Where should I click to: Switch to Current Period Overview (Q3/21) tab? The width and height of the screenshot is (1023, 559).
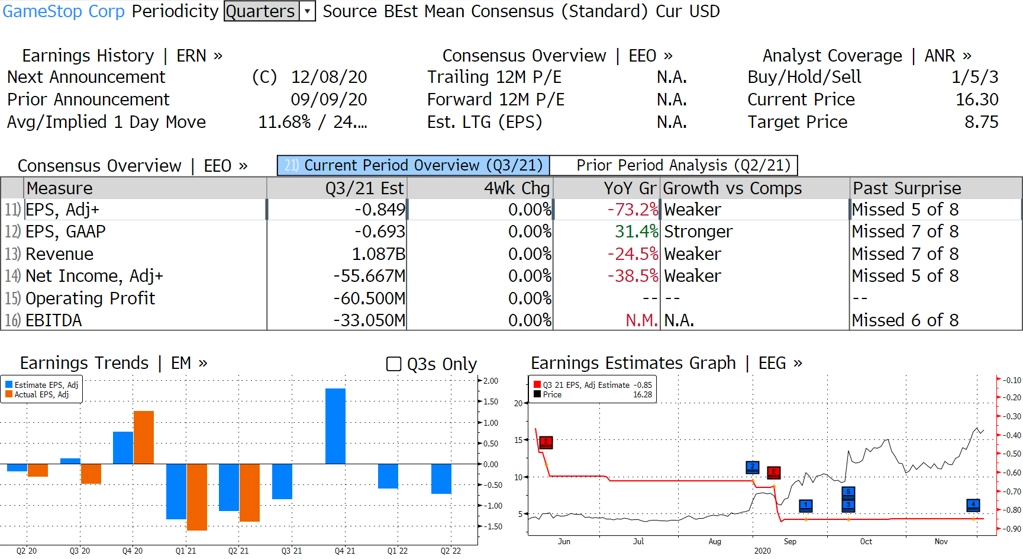click(413, 165)
